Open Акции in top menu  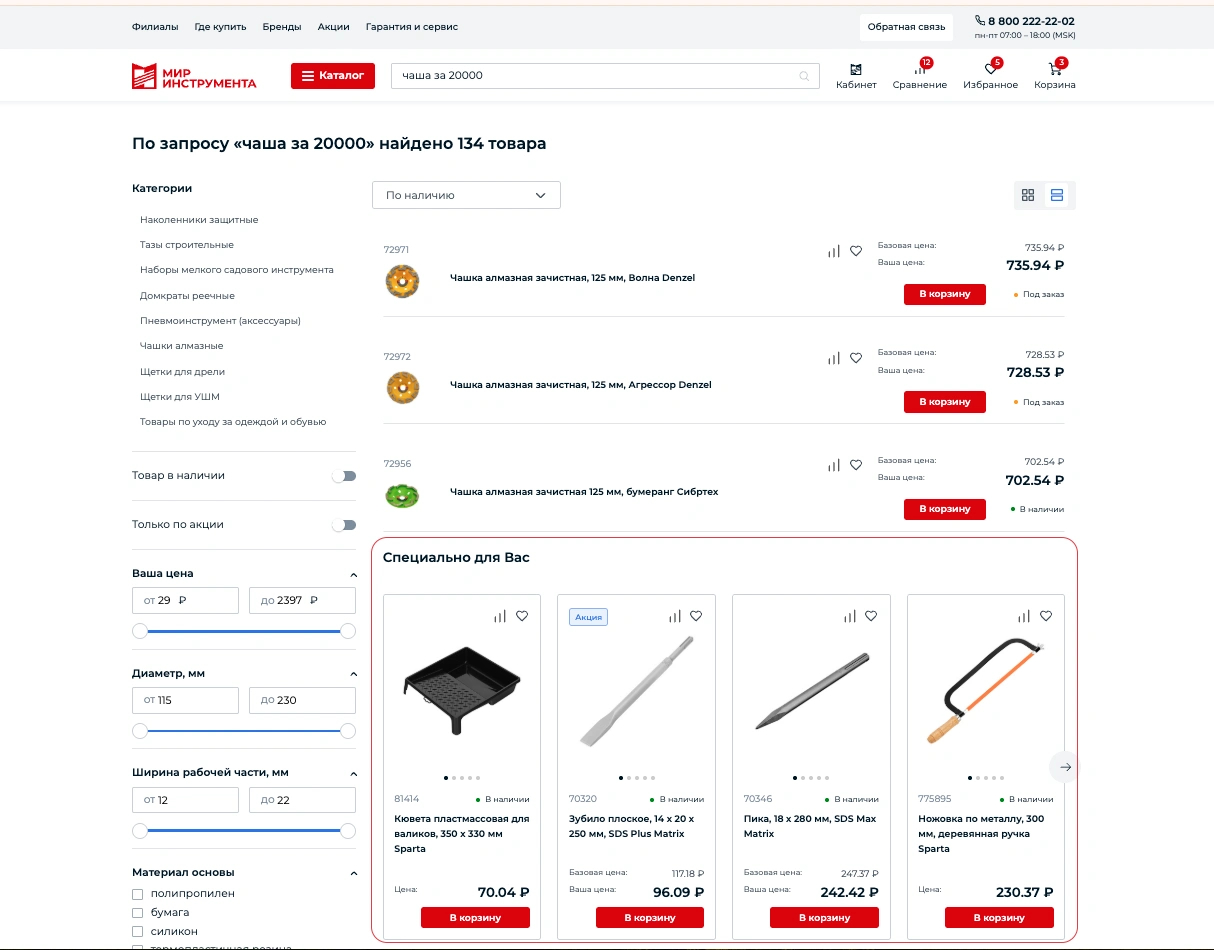click(334, 27)
